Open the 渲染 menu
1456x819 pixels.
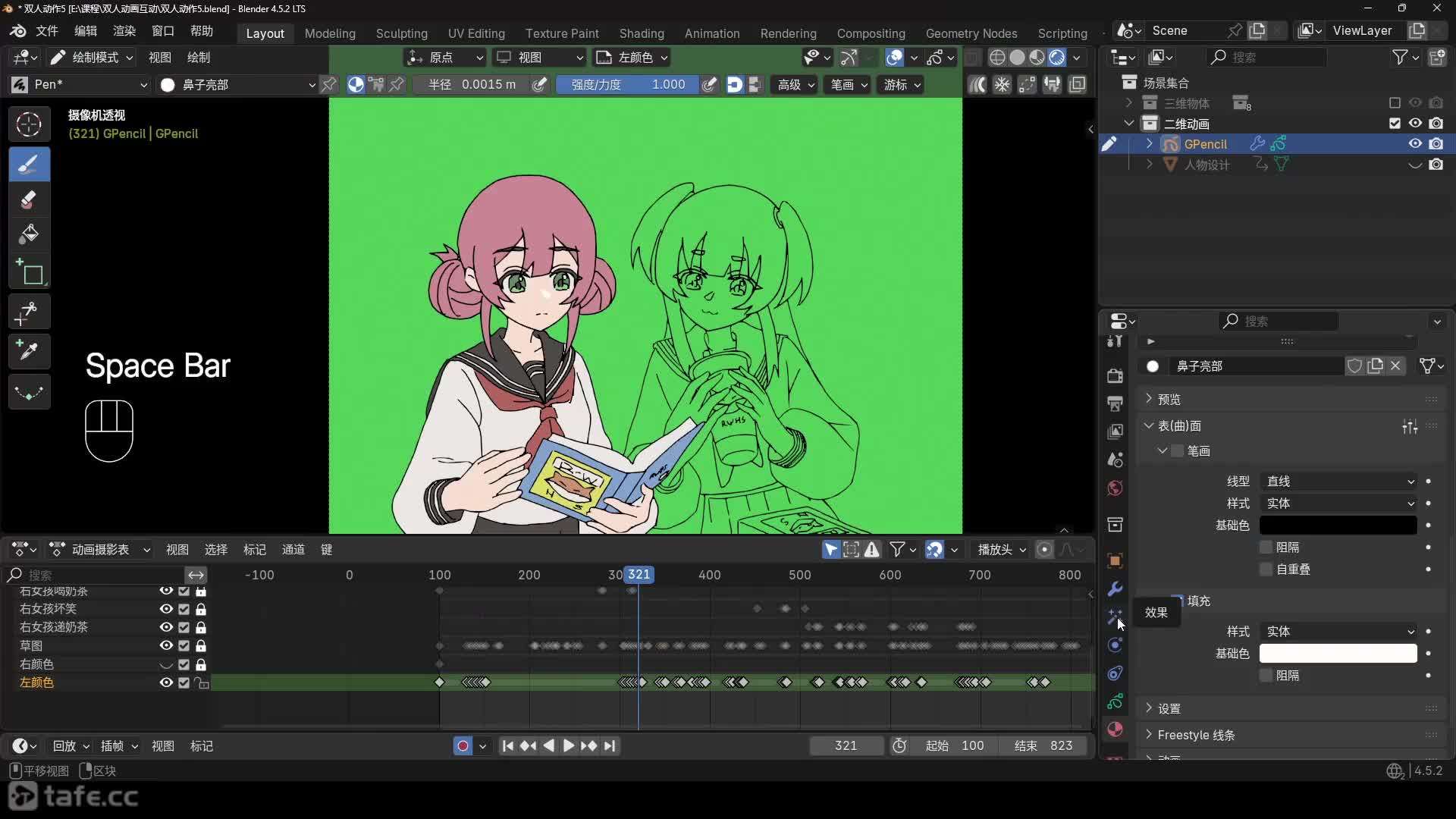click(x=124, y=31)
